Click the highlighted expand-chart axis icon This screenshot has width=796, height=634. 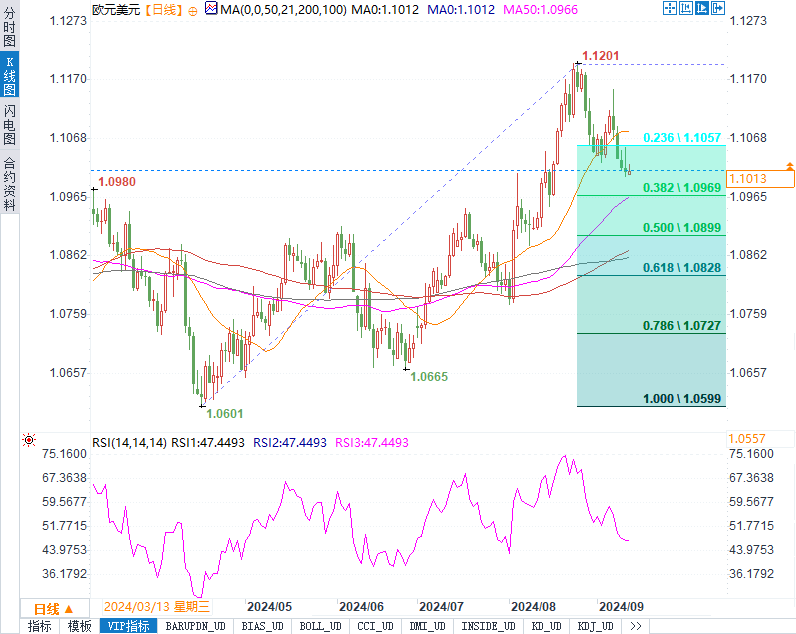point(702,8)
